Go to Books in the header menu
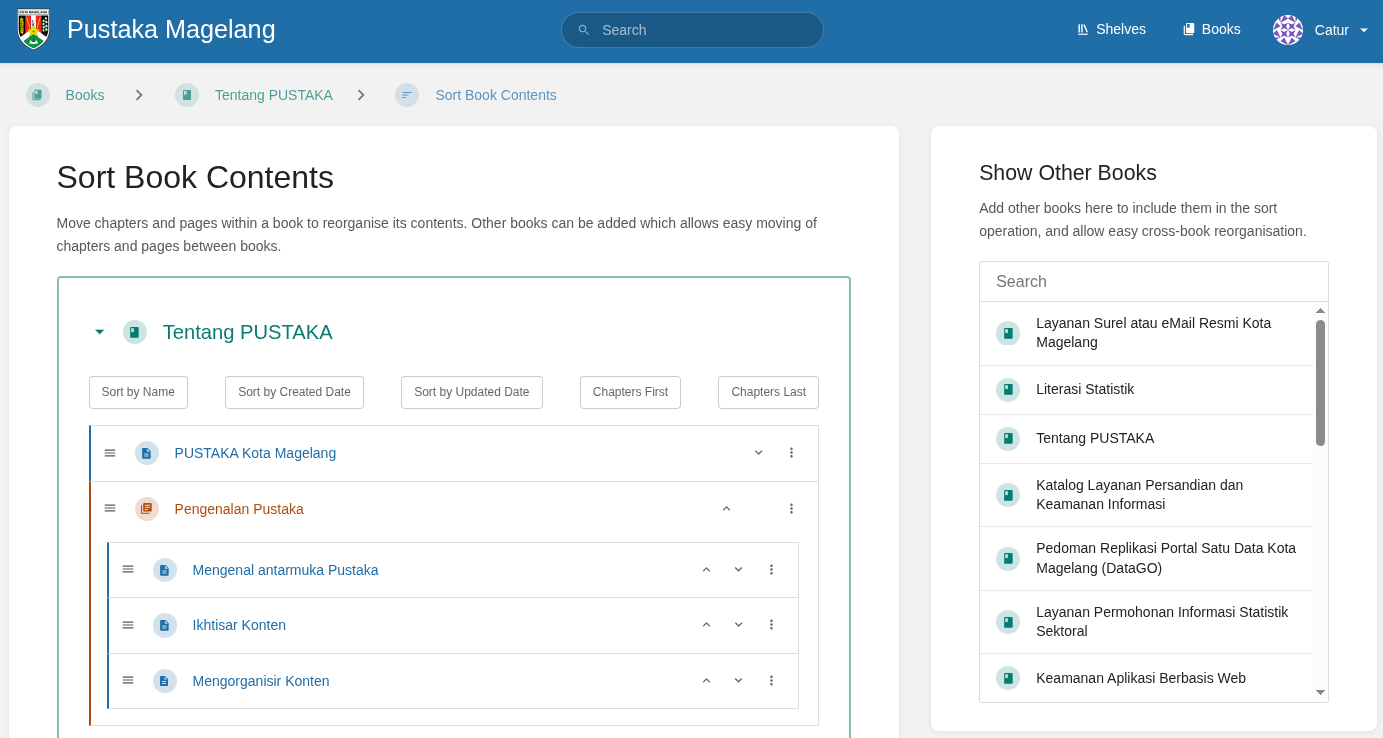Image resolution: width=1383 pixels, height=738 pixels. pos(1211,29)
